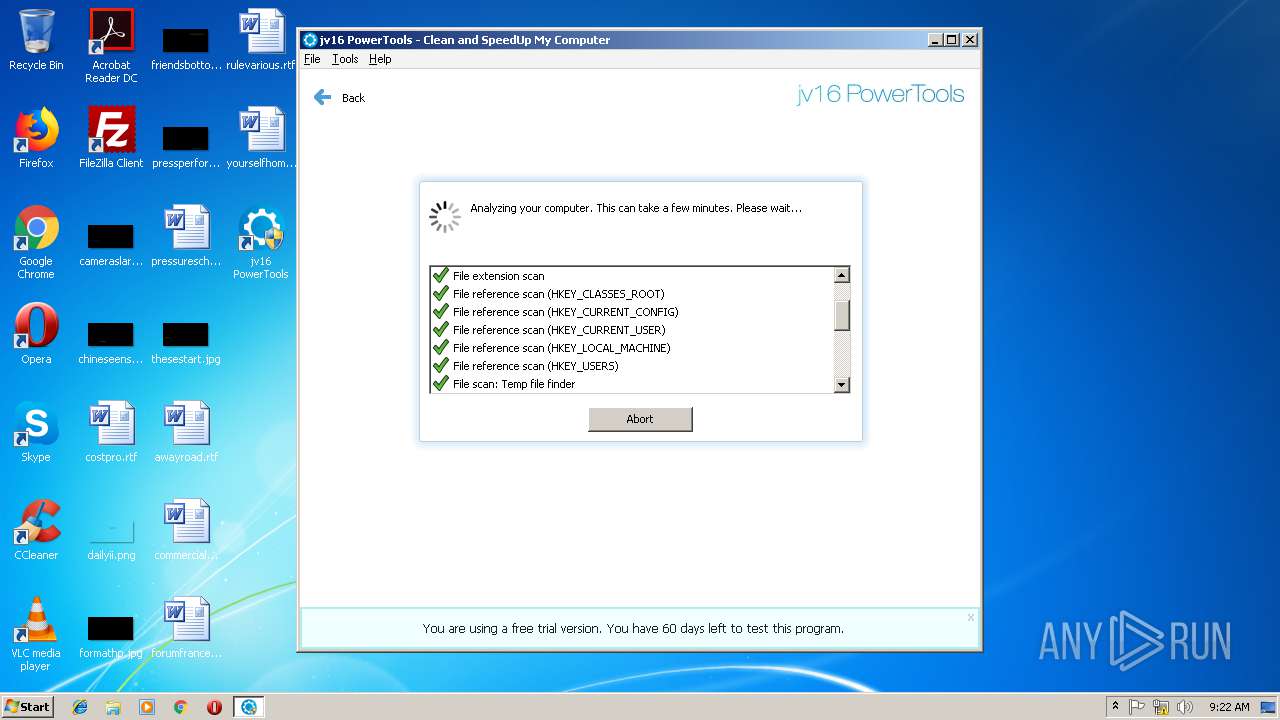Select 'File reference scan (HKEY_CLASSES_ROOT)' row
Viewport: 1280px width, 720px height.
(632, 294)
